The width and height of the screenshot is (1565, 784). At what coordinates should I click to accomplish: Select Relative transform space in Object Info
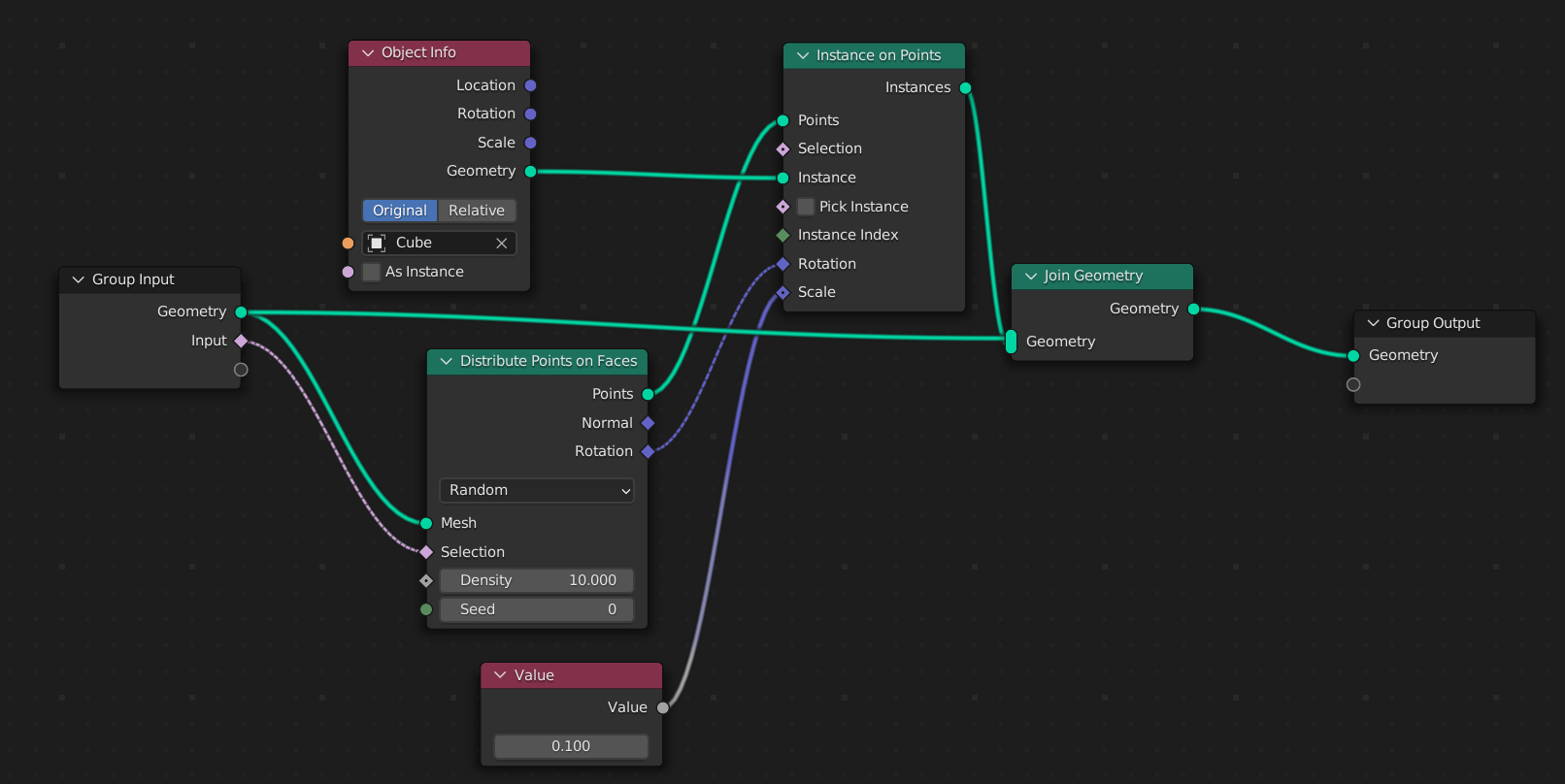[x=477, y=211]
